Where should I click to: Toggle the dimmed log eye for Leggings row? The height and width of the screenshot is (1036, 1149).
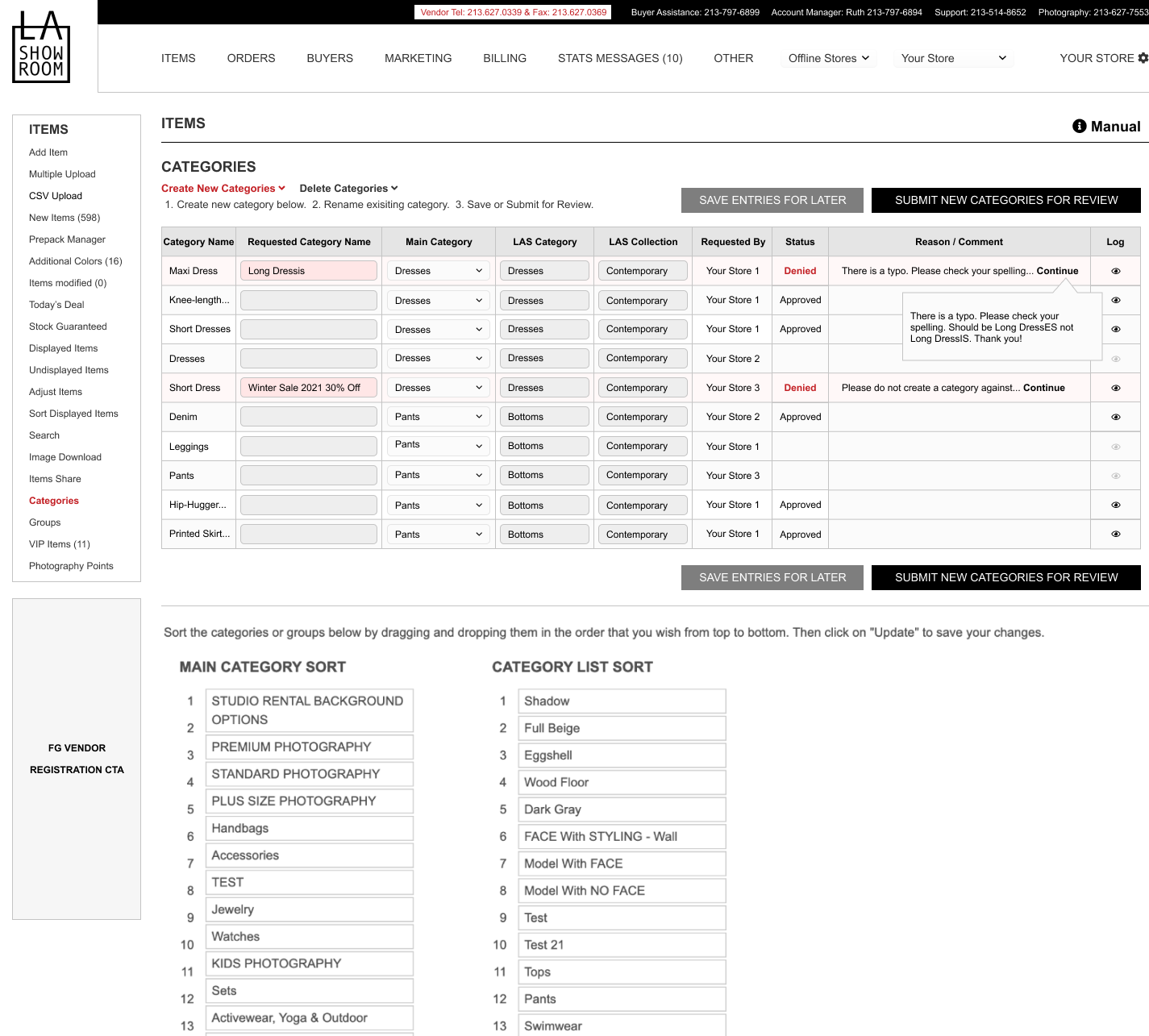coord(1115,447)
